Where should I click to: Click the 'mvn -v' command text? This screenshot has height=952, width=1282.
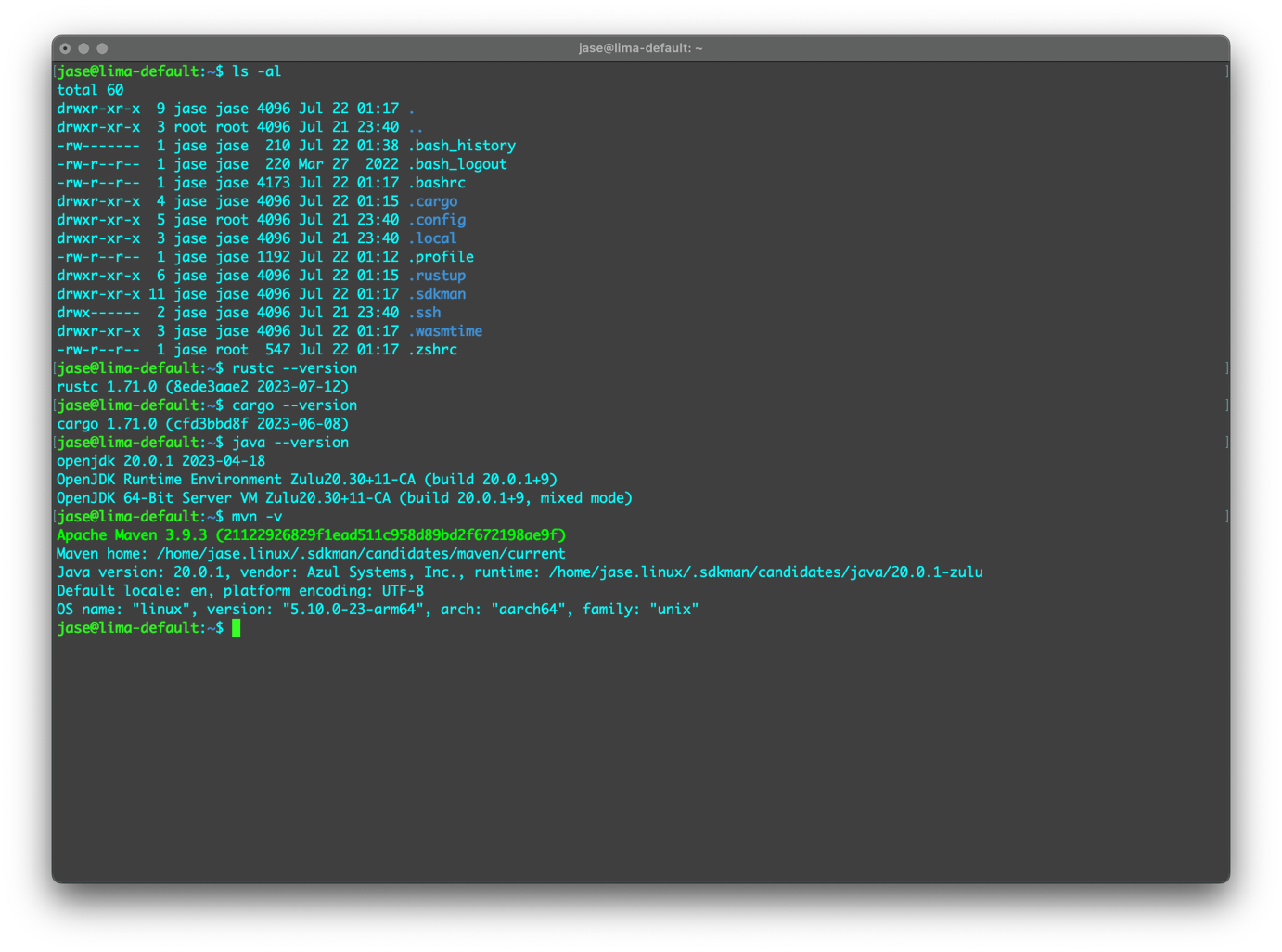click(x=257, y=517)
